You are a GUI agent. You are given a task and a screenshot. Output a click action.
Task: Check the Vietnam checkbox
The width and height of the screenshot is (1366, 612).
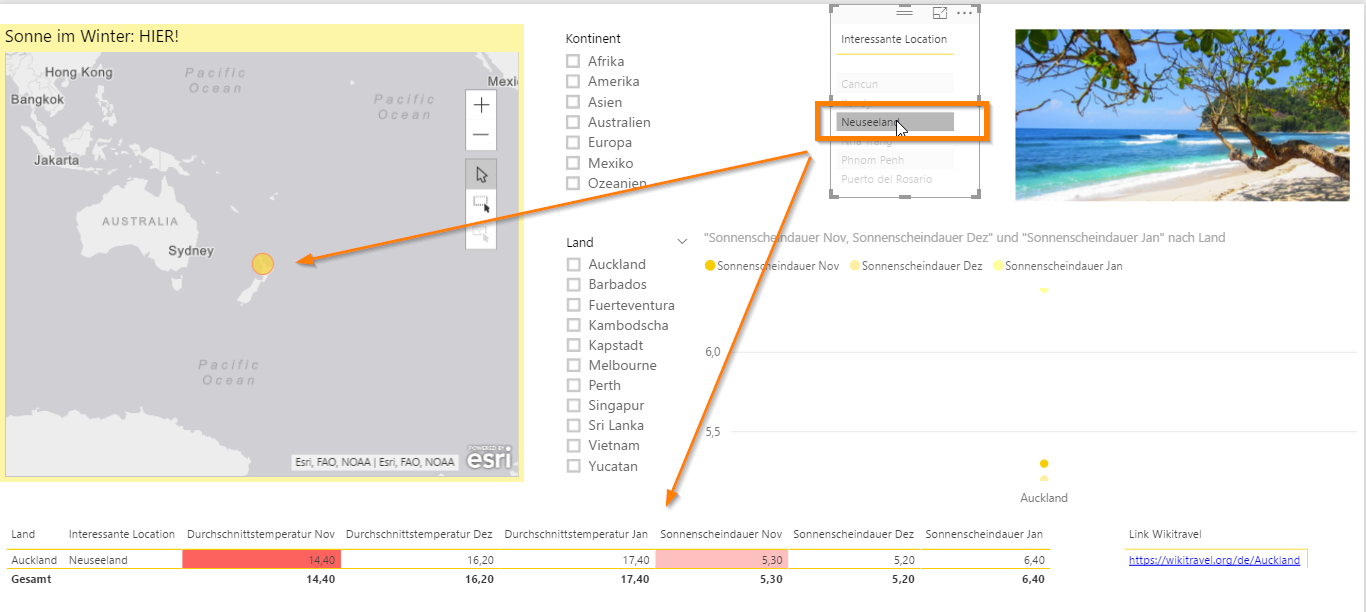point(574,445)
